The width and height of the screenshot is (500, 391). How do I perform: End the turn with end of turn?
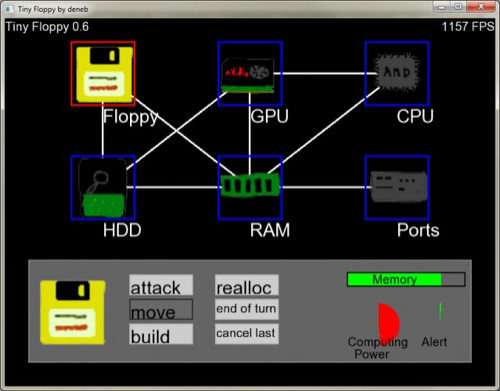coord(247,309)
